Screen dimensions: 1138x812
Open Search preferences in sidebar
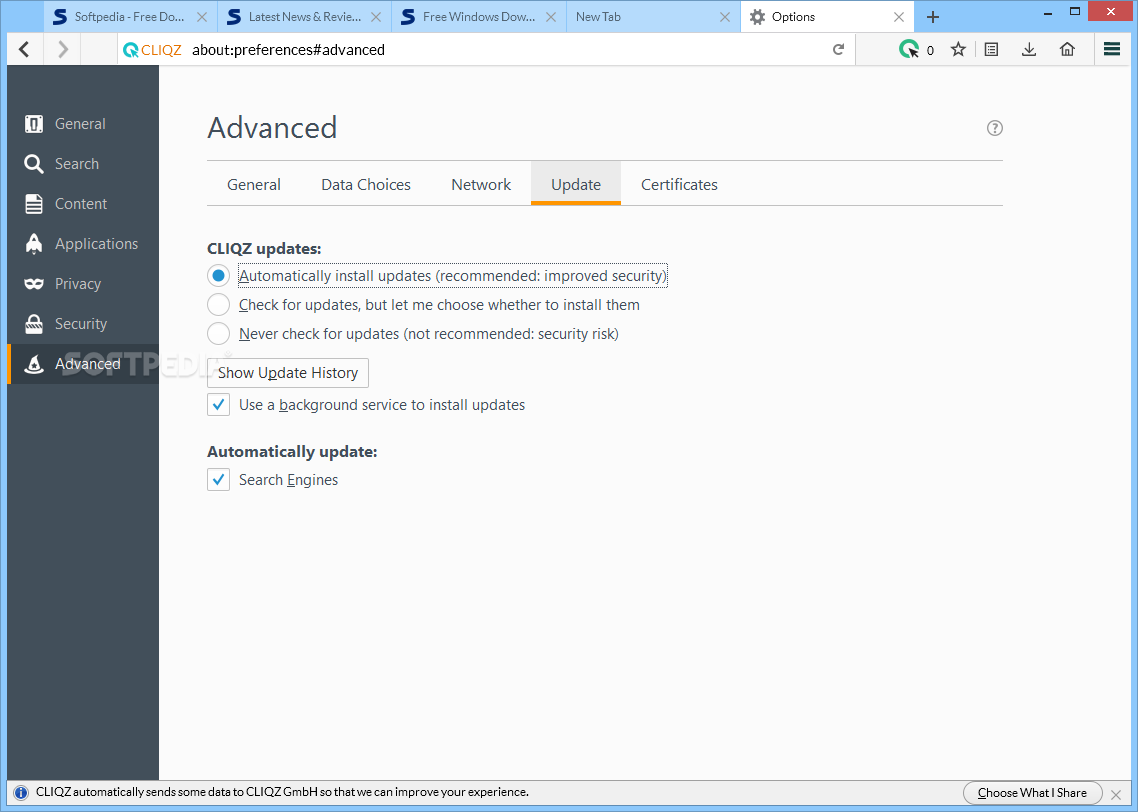(x=84, y=164)
